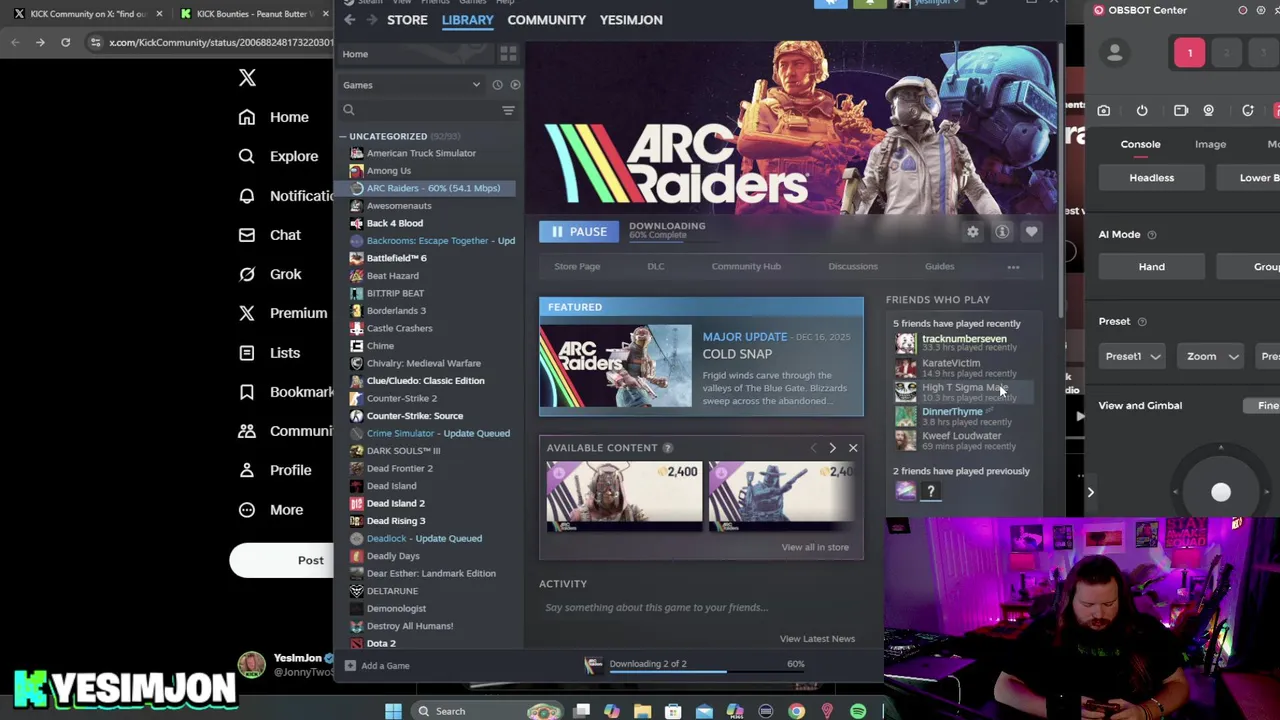The width and height of the screenshot is (1280, 720).
Task: Click the X logo icon
Action: pos(247,78)
